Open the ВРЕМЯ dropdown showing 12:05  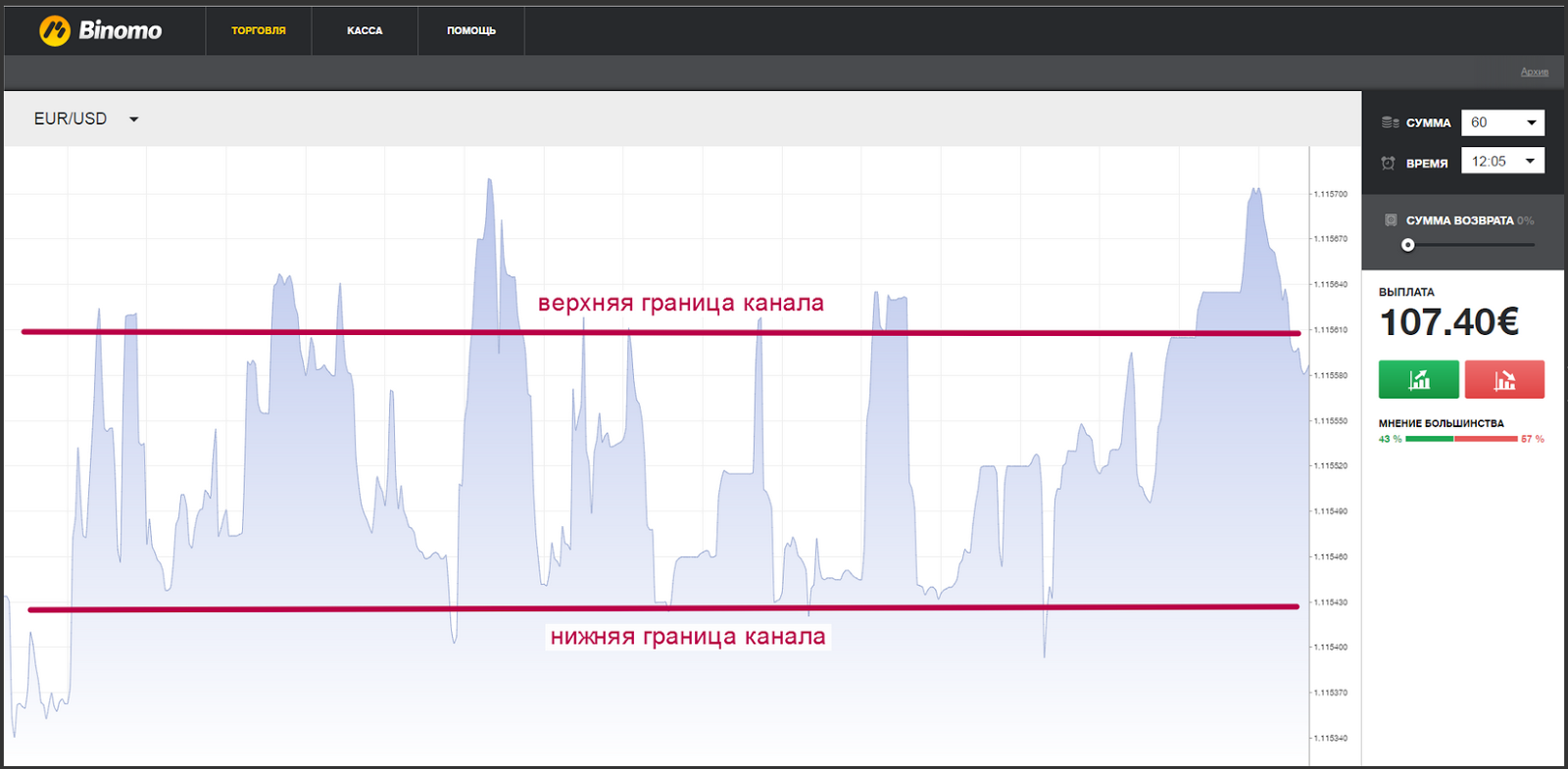tap(1502, 161)
